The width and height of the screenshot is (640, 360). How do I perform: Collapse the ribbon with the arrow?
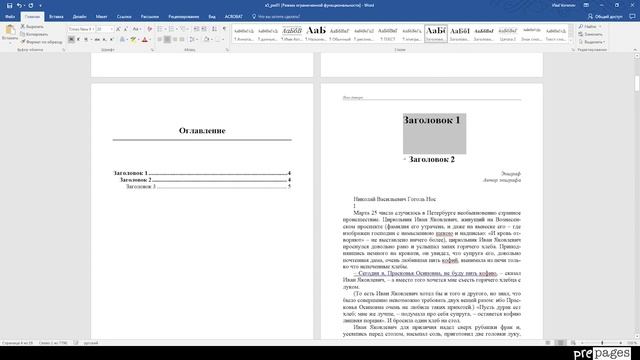(x=635, y=50)
